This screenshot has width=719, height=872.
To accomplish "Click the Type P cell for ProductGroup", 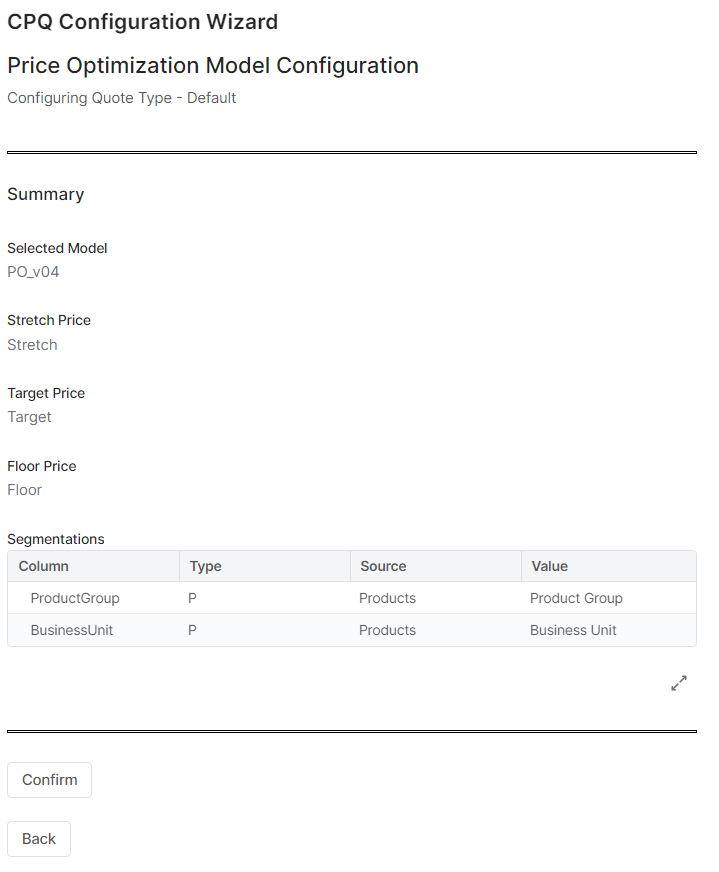I will tap(193, 598).
